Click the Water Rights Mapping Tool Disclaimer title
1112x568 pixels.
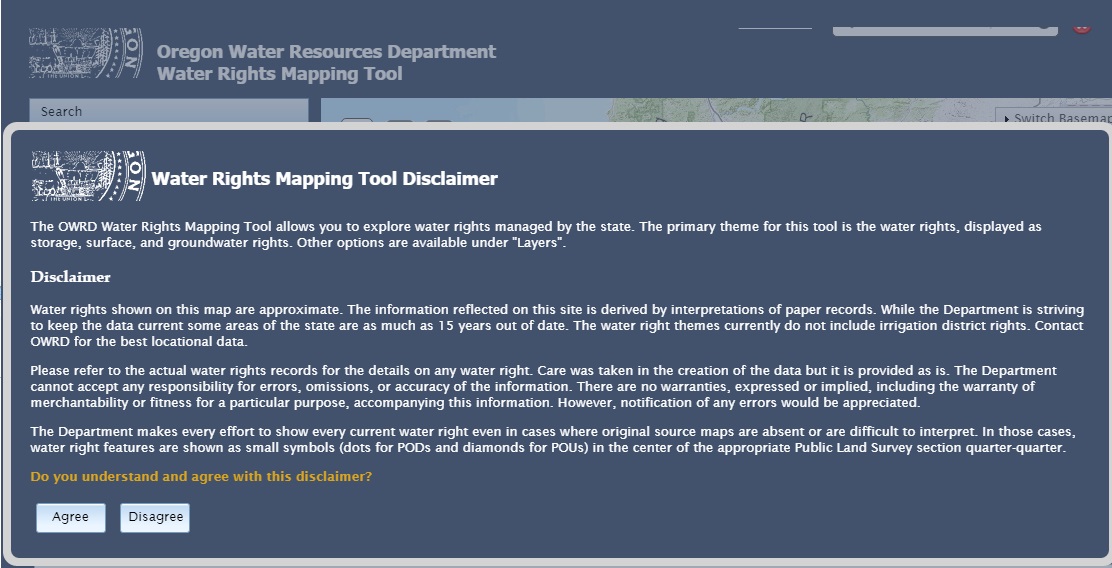point(325,179)
